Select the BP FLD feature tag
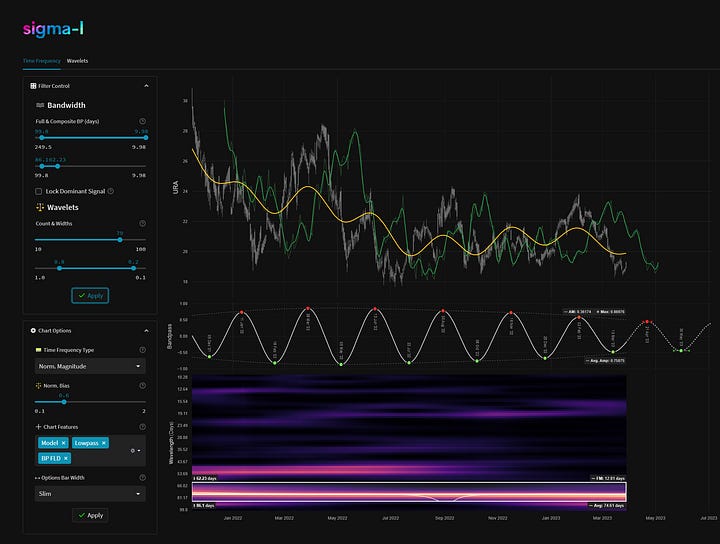This screenshot has width=720, height=544. 51,458
